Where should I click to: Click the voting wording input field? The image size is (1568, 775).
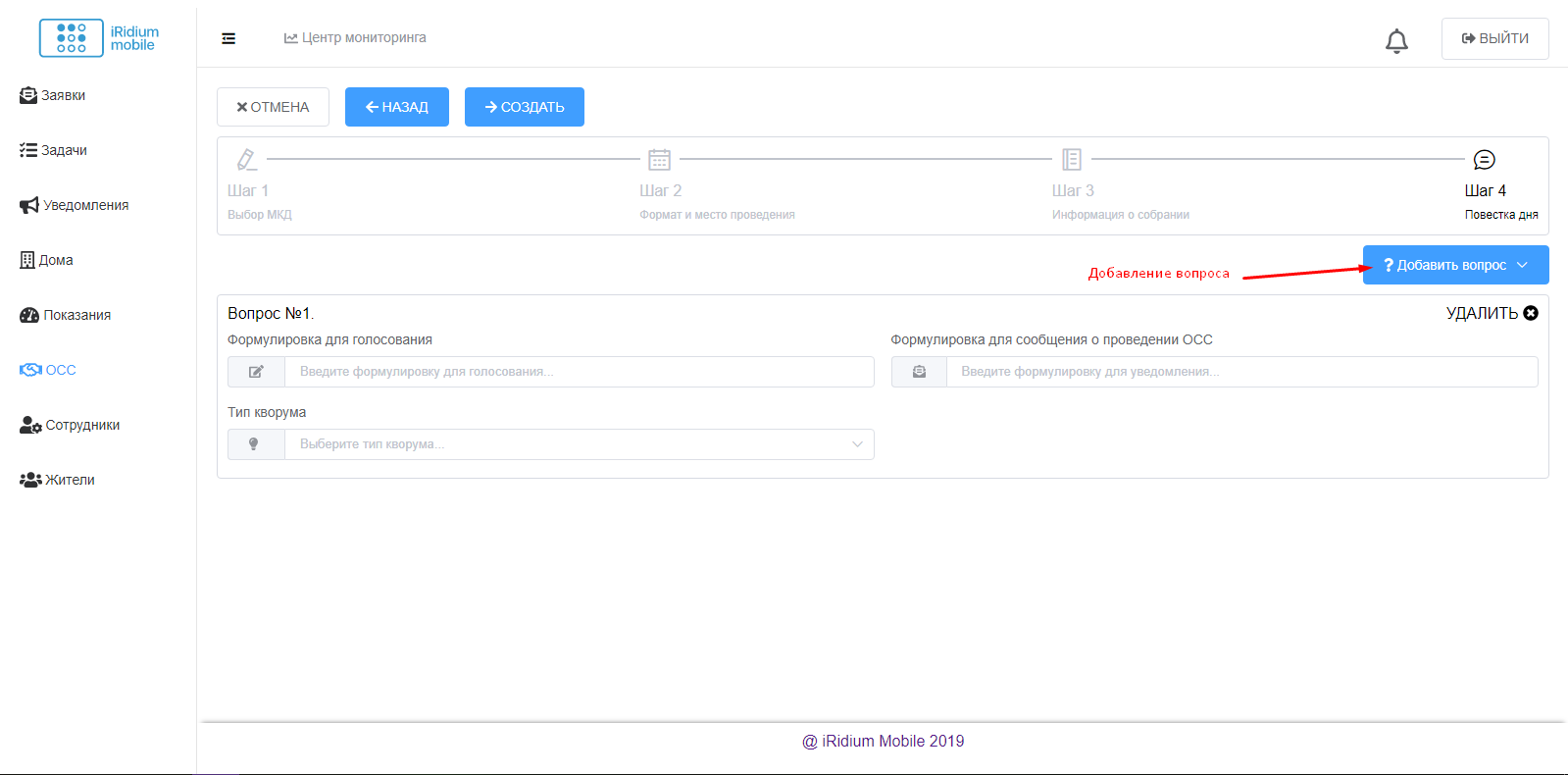click(580, 372)
